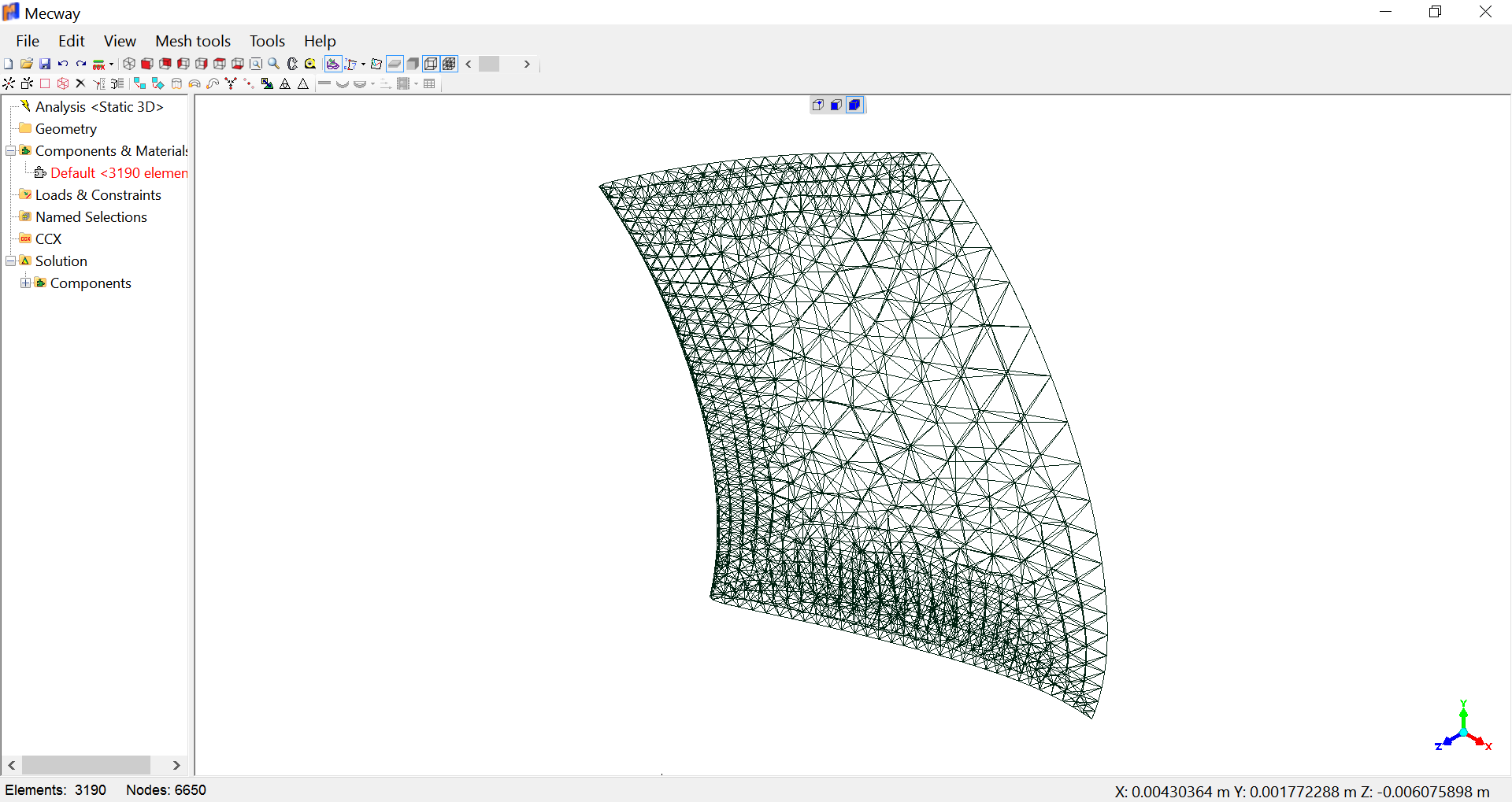Click the insert node between icon
Viewport: 1512px width, 802px height.
[249, 83]
